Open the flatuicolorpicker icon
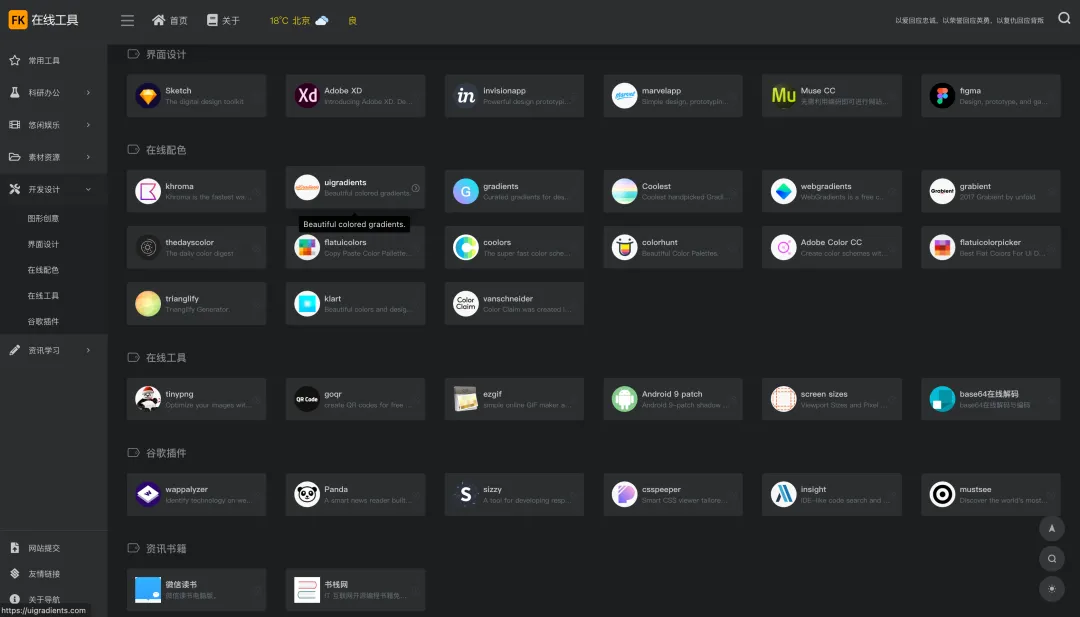This screenshot has height=617, width=1080. point(942,247)
